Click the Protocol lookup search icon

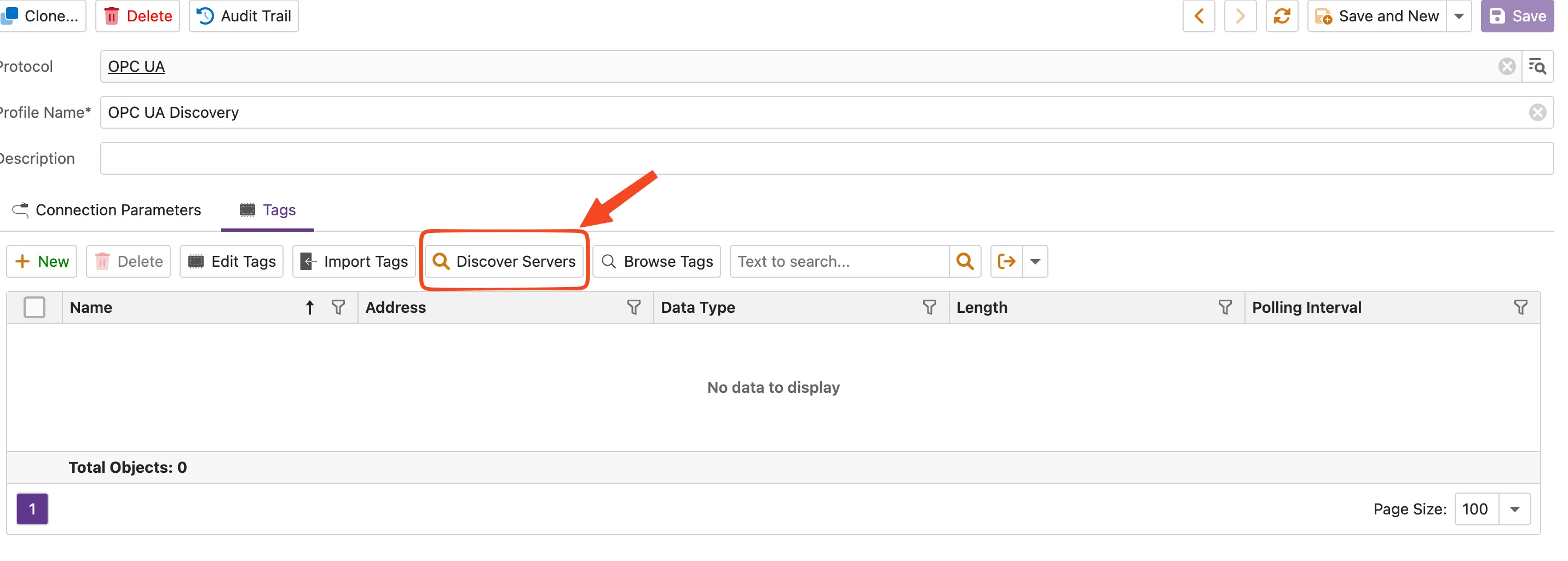1538,66
